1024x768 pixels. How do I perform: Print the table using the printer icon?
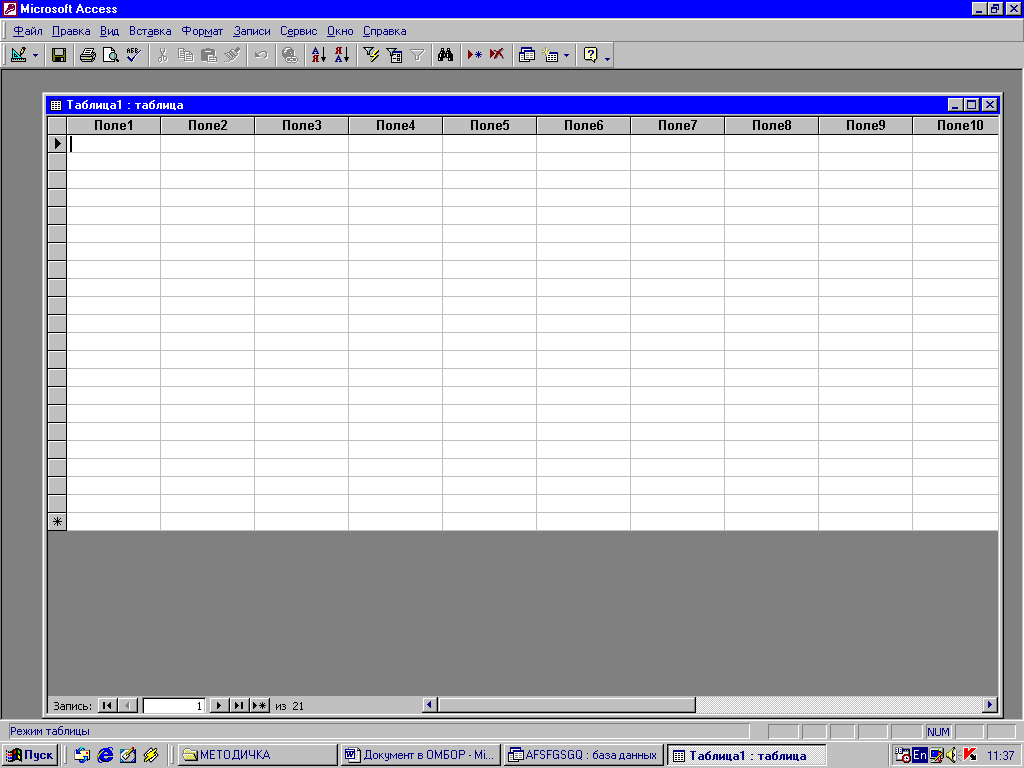click(88, 55)
